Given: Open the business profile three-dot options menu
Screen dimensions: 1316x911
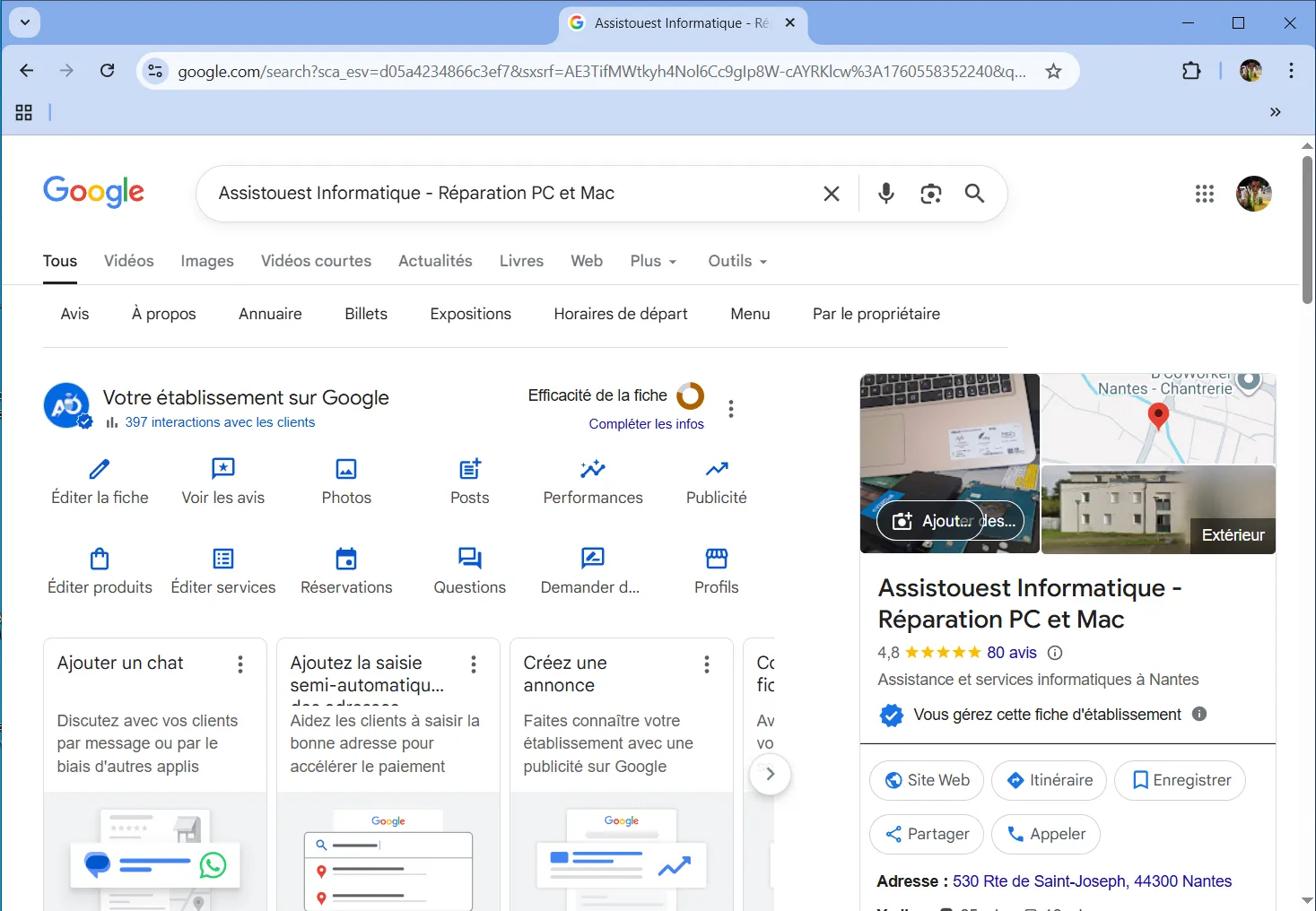Looking at the screenshot, I should (731, 409).
